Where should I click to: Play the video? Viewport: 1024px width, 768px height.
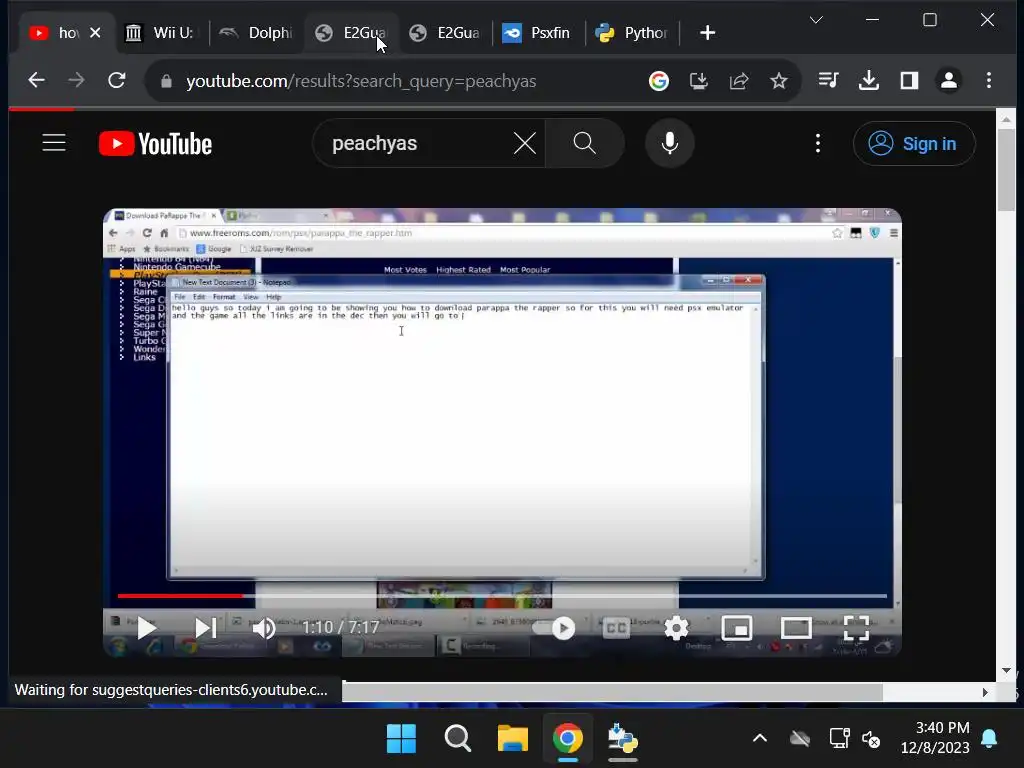(x=147, y=628)
